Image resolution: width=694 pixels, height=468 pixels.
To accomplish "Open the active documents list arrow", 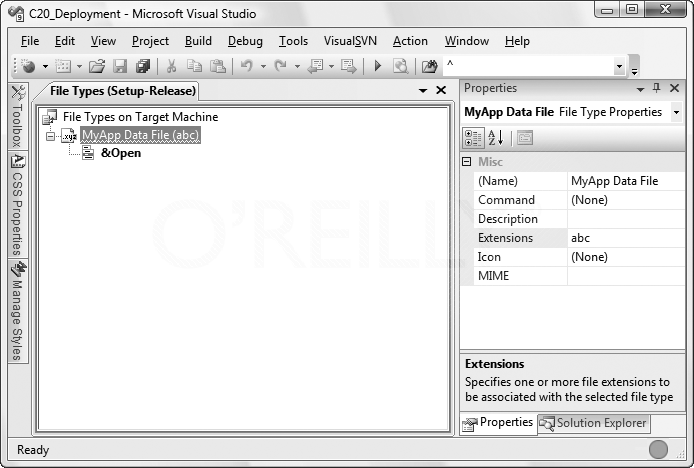I will 423,90.
